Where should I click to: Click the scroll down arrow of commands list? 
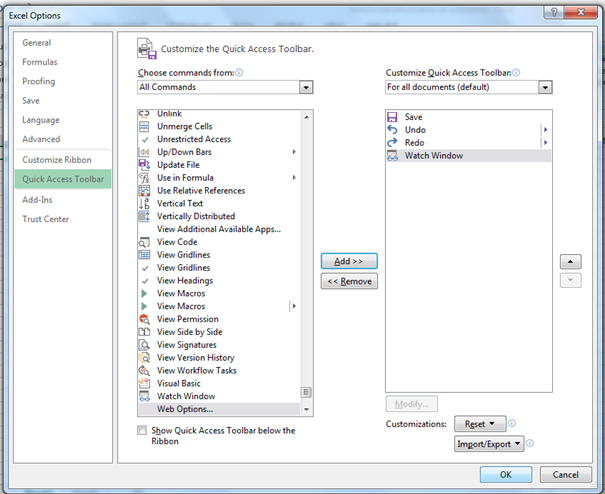pos(306,409)
